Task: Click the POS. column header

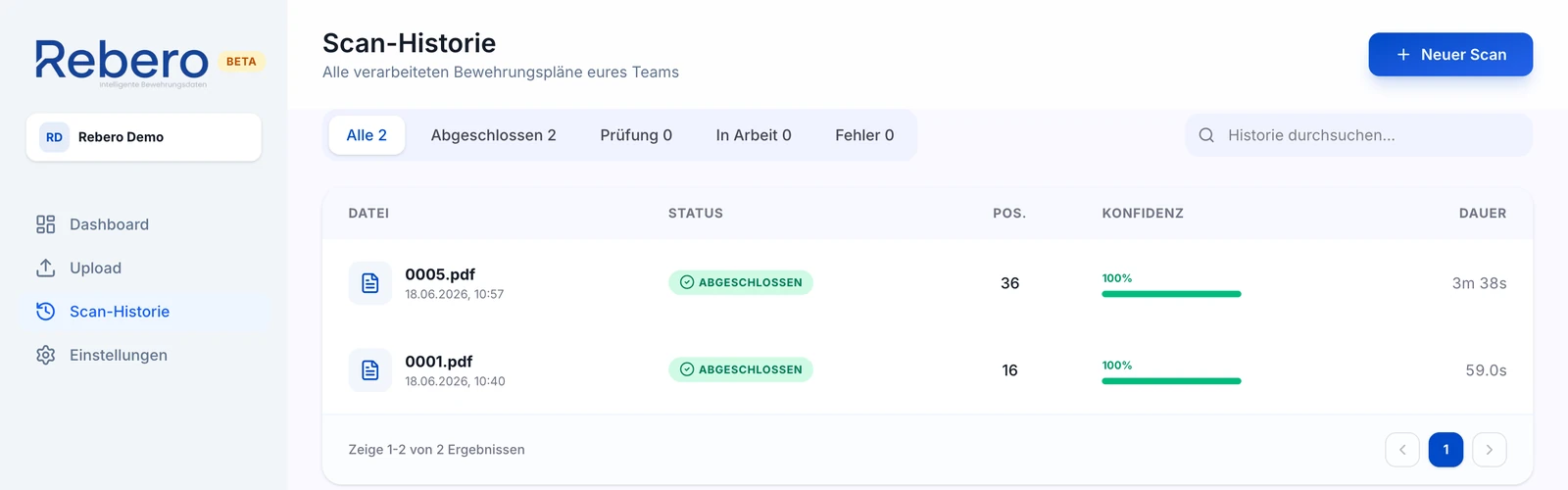Action: [x=1009, y=213]
